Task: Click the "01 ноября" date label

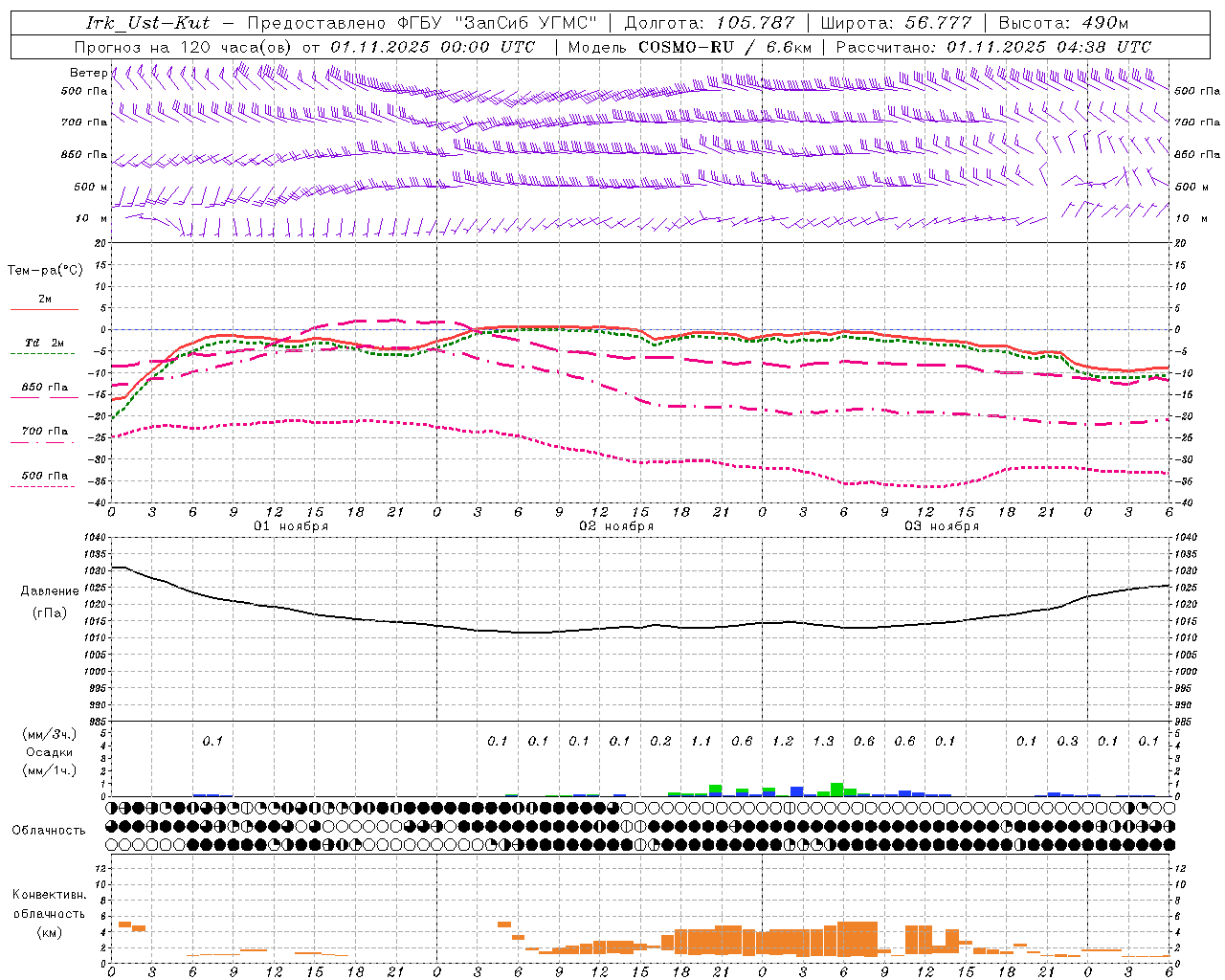Action: click(x=291, y=526)
